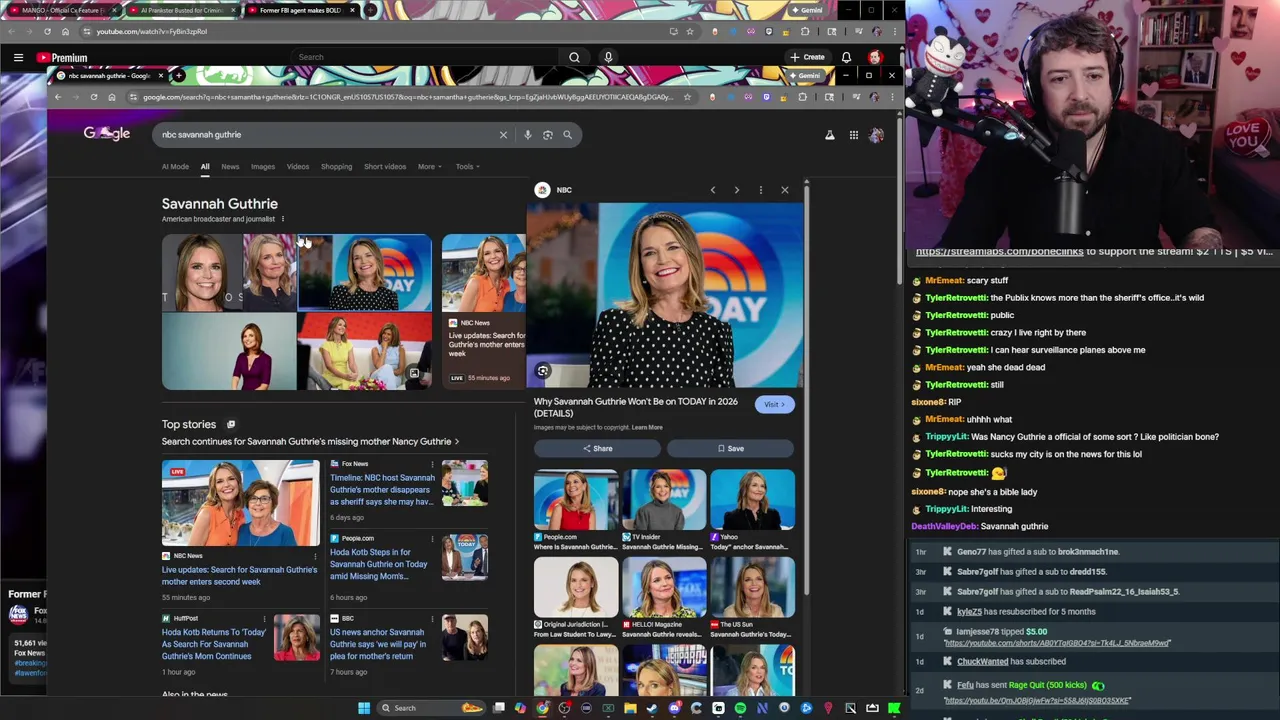Open BBC US news anchor article link
This screenshot has width=1280, height=720.
pyautogui.click(x=378, y=644)
